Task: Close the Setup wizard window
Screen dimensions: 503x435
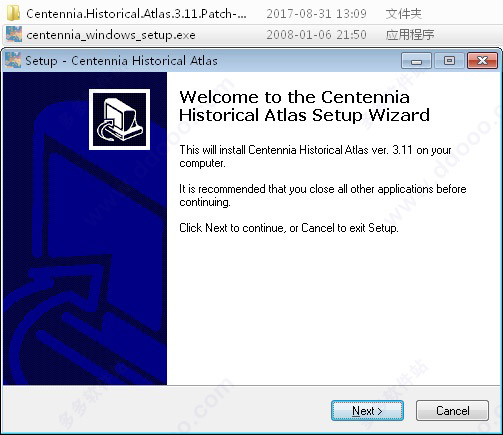Action: tap(482, 61)
